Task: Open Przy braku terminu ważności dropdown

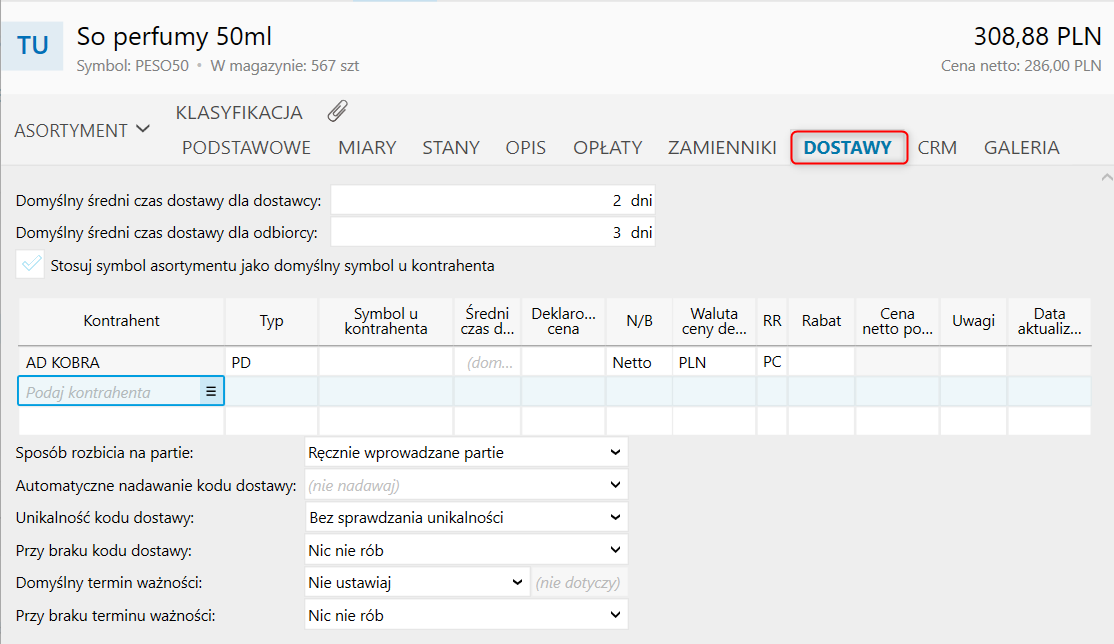Action: point(466,615)
